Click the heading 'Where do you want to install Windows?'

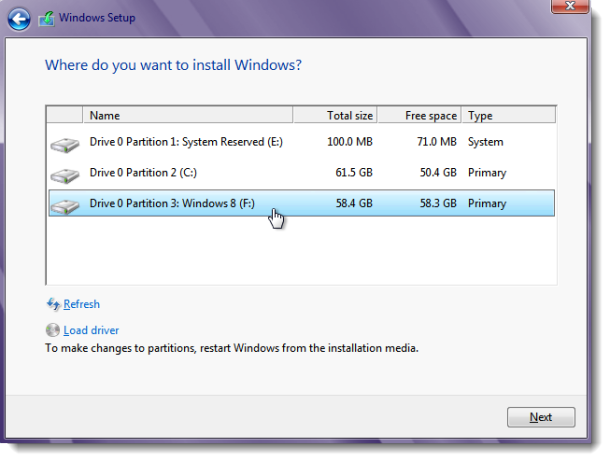point(173,65)
